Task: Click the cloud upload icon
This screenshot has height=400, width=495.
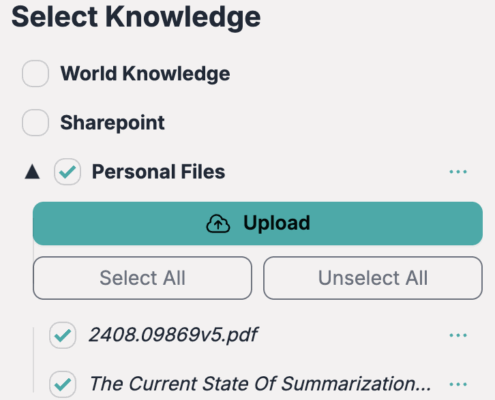Action: tap(218, 223)
